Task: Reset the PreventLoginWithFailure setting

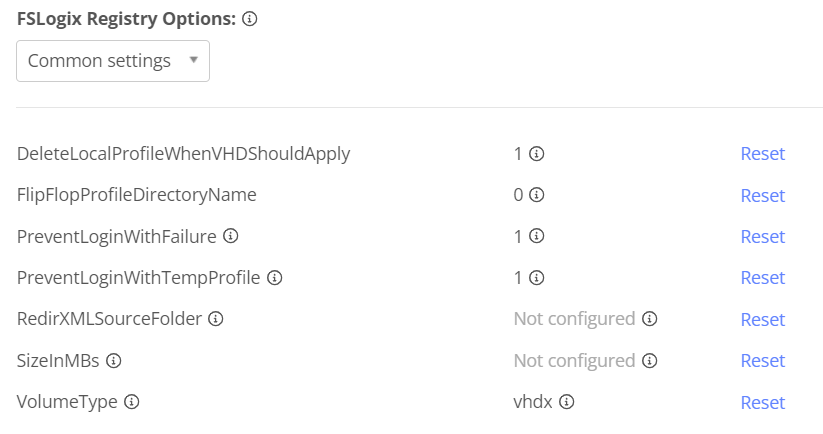Action: pyautogui.click(x=762, y=237)
